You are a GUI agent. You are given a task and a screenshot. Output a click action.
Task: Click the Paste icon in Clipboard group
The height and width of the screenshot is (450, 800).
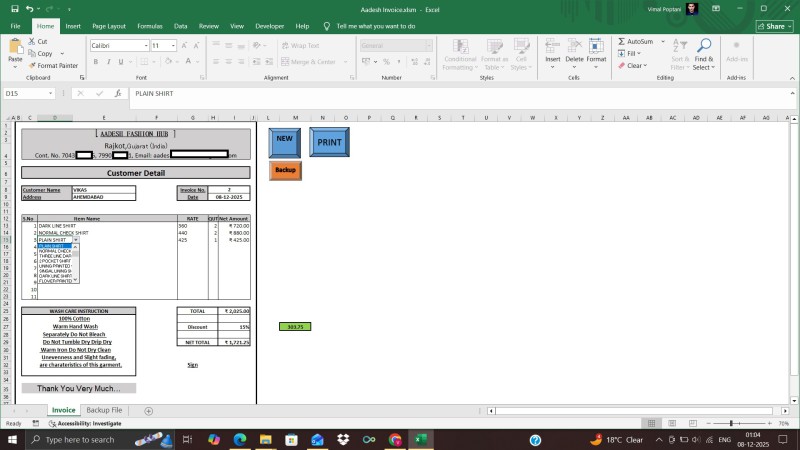[x=14, y=50]
